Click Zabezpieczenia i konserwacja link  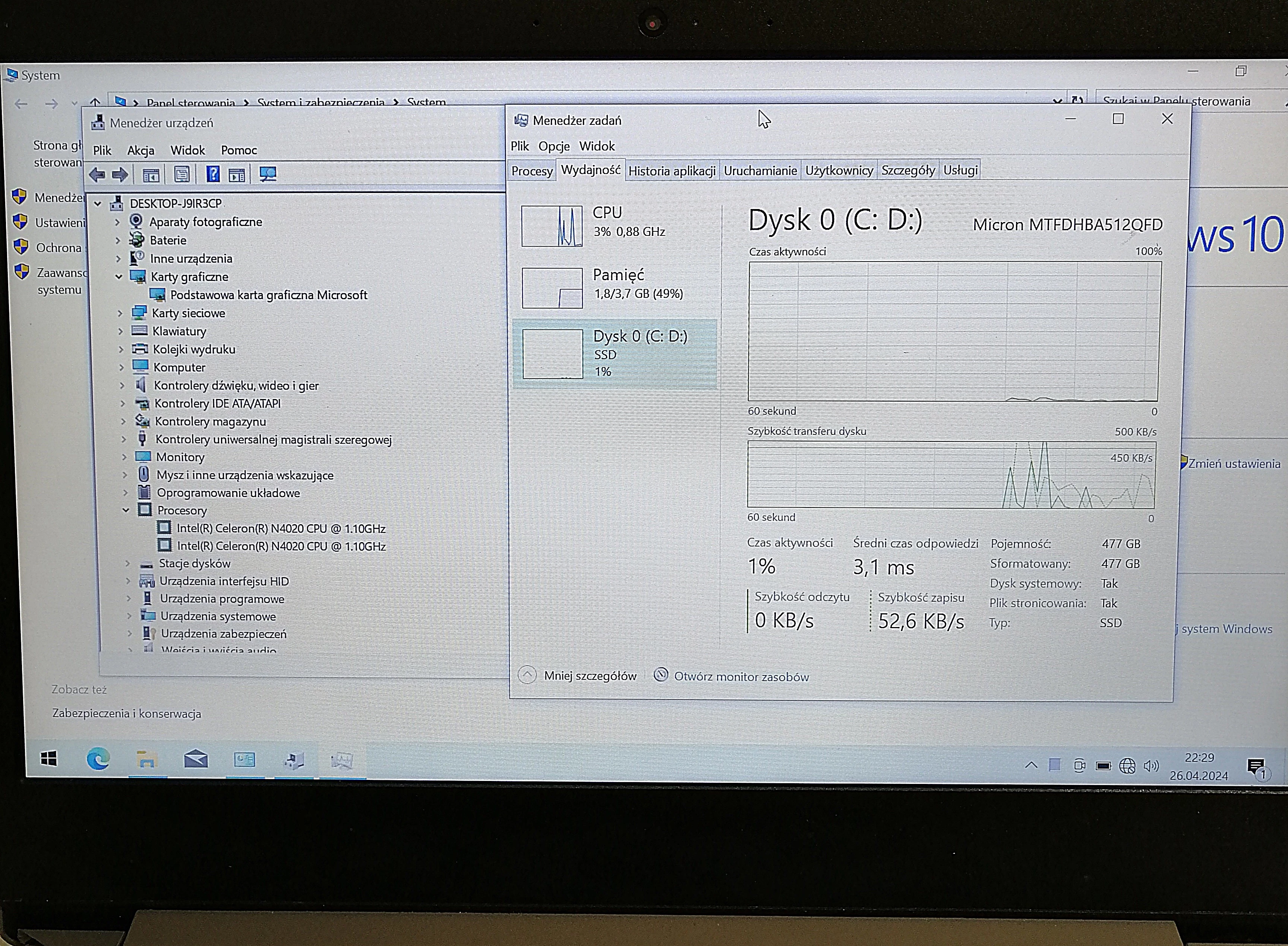click(127, 714)
